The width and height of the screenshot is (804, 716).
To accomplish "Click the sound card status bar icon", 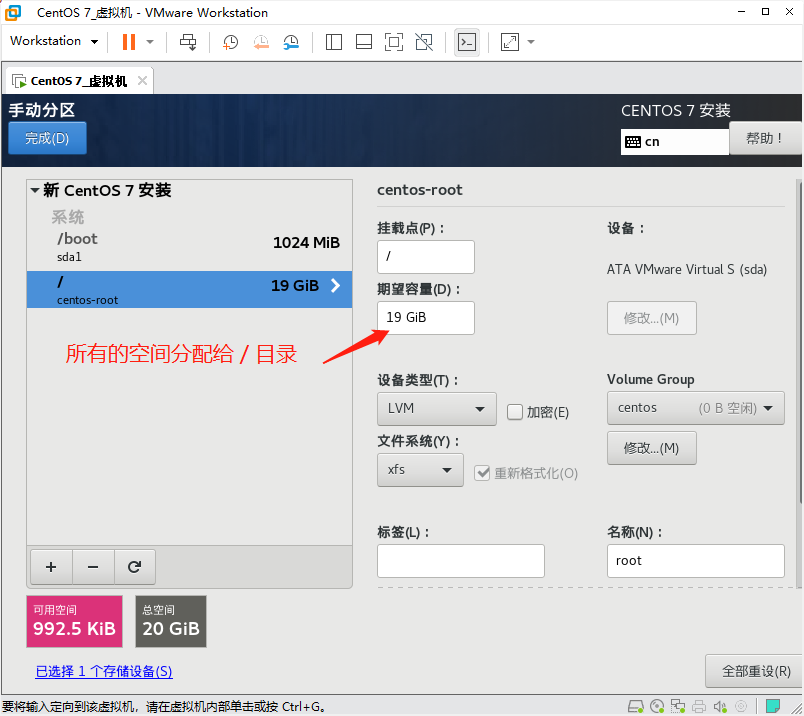I will pos(720,707).
